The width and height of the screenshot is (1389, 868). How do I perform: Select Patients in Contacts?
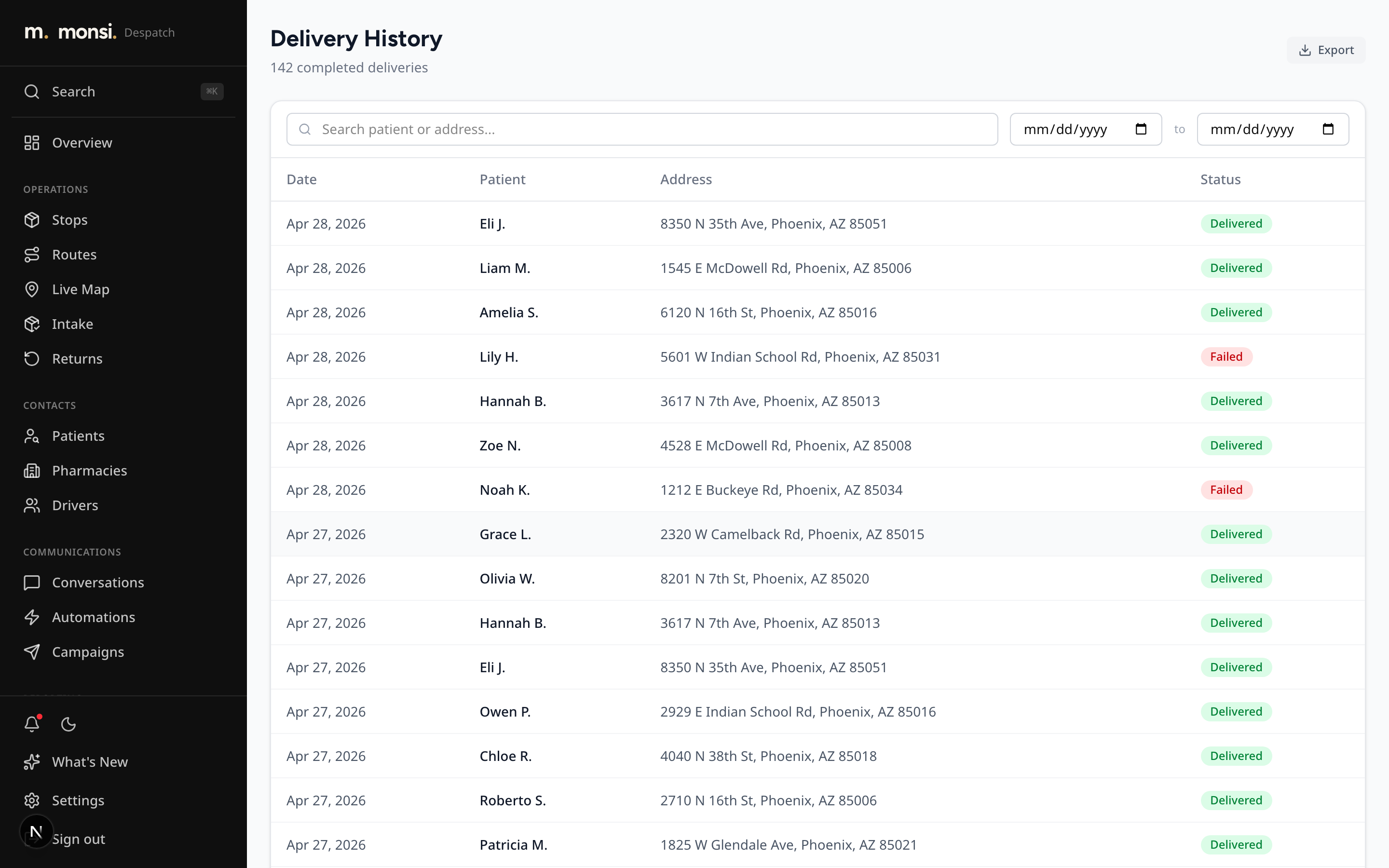tap(123, 436)
